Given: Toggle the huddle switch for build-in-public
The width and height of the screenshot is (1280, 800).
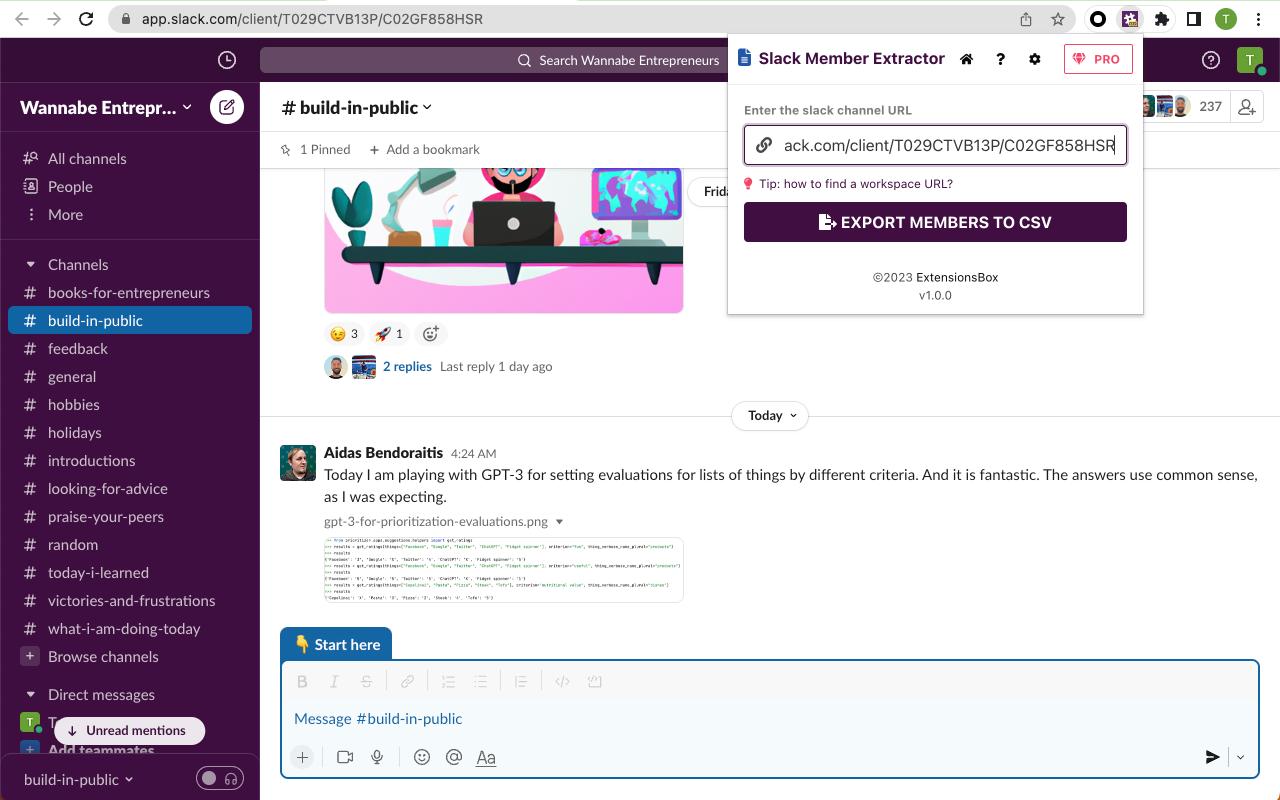Looking at the screenshot, I should [219, 779].
